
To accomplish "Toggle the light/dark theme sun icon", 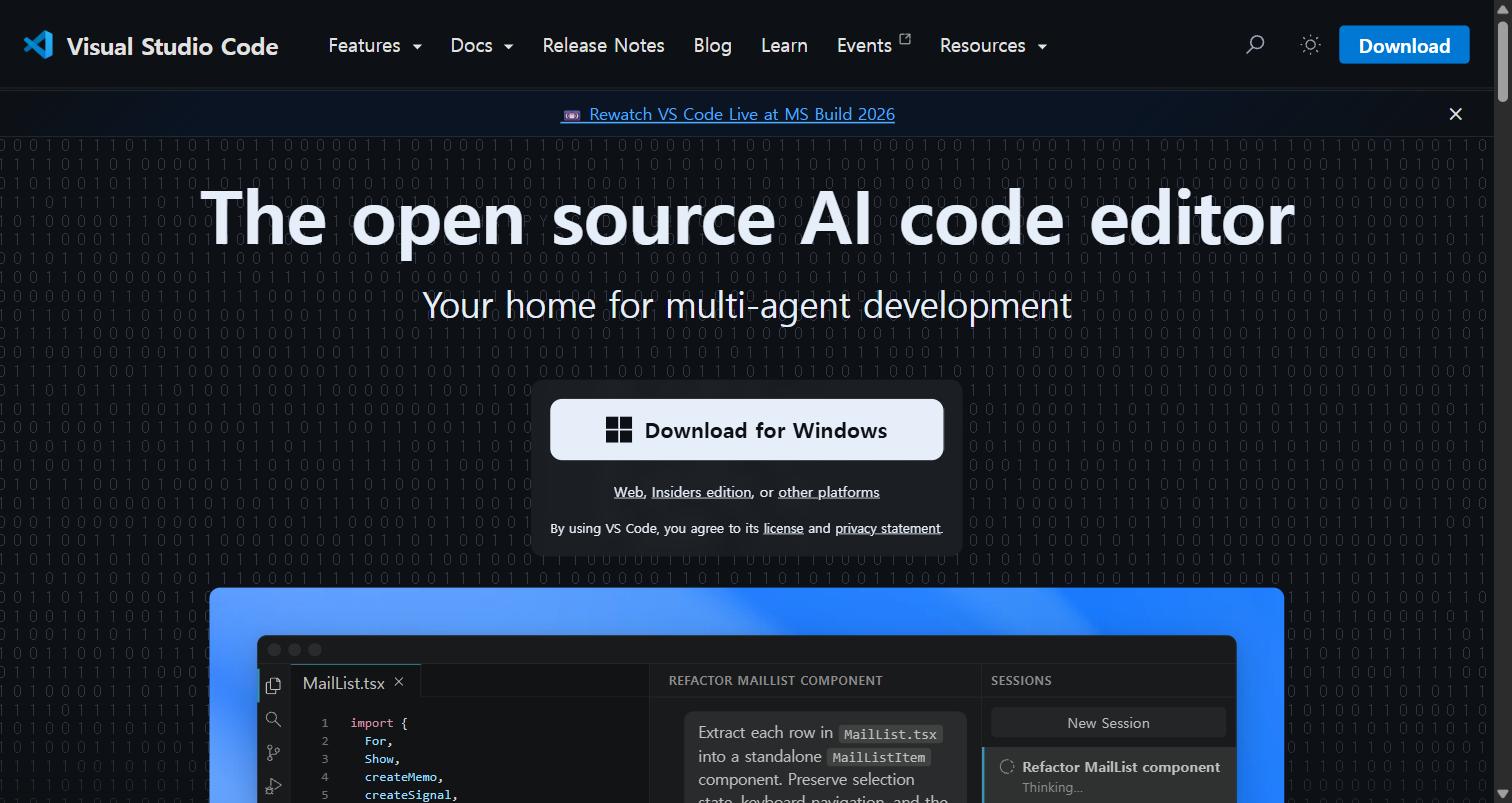I will click(1310, 45).
